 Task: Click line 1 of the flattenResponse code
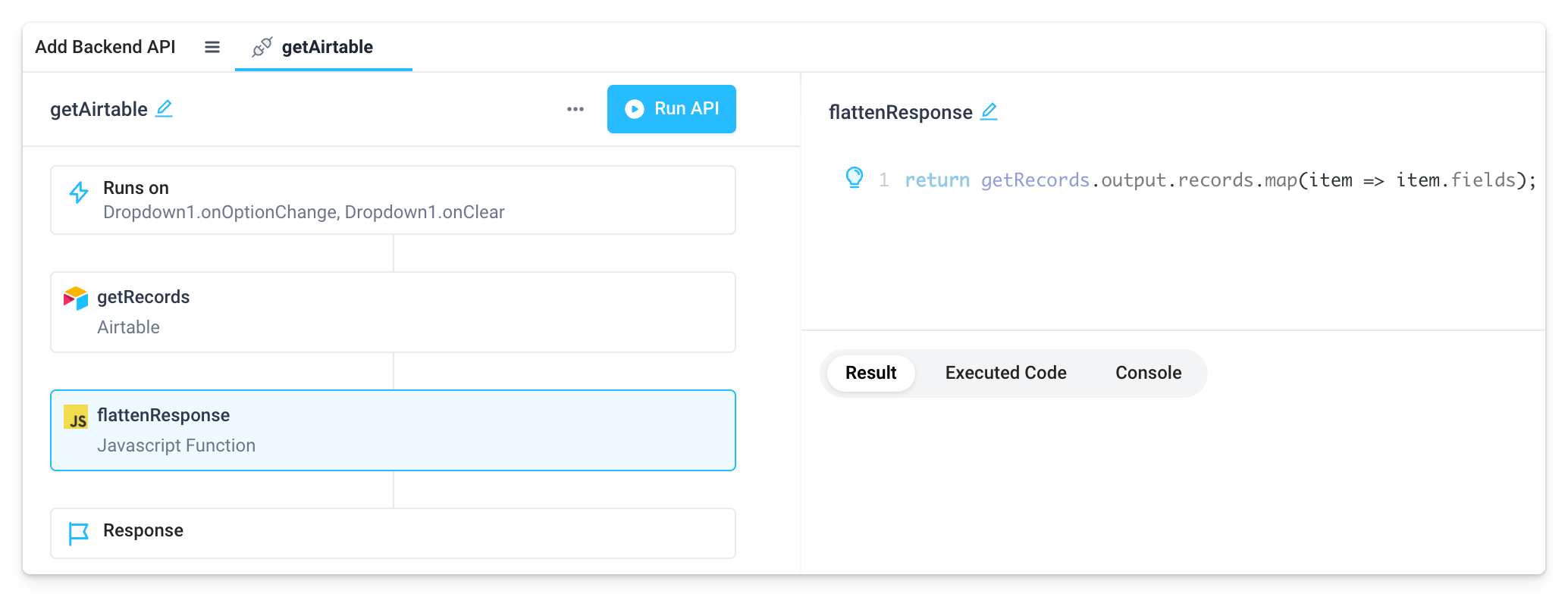[x=1213, y=180]
